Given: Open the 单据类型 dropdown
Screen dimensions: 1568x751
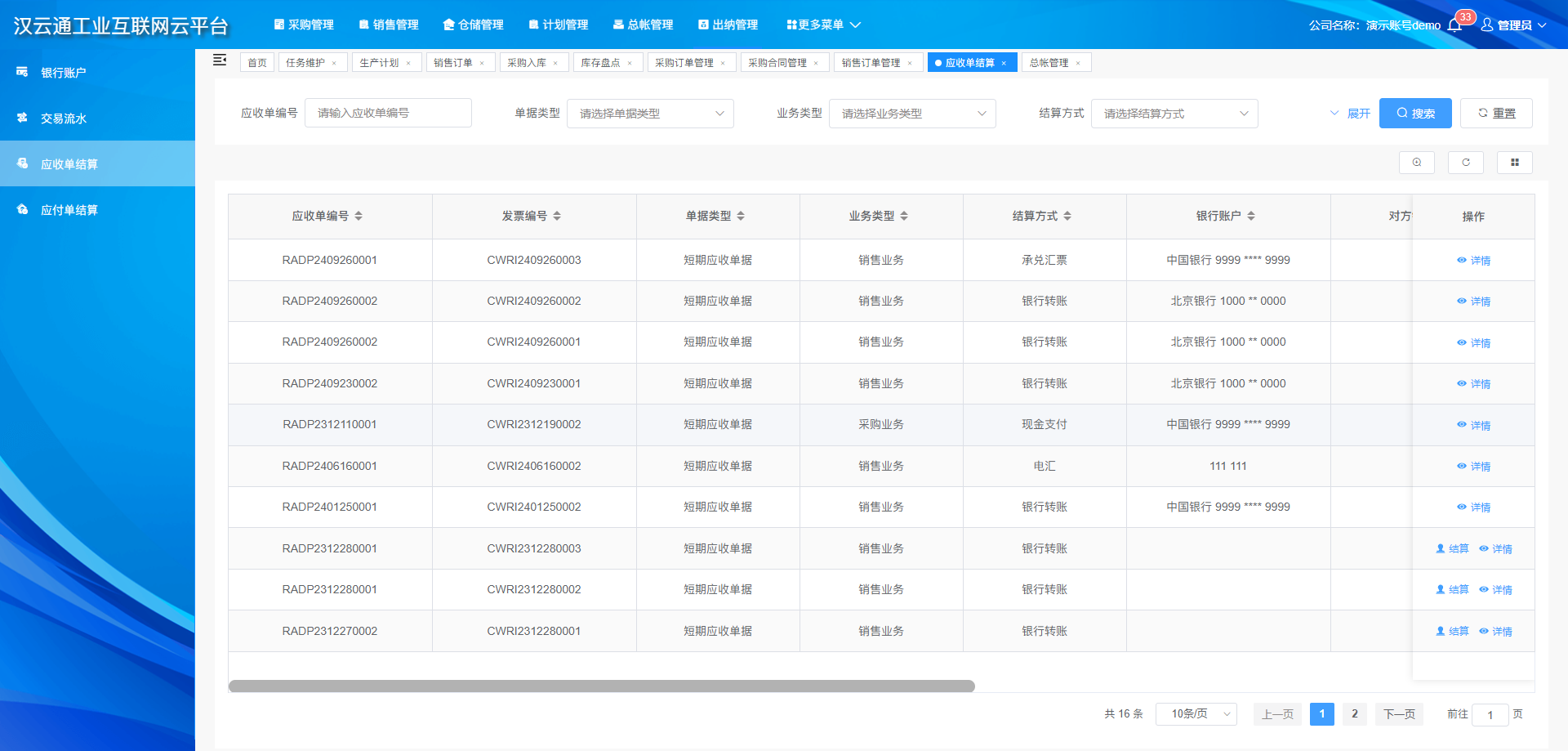Looking at the screenshot, I should click(650, 114).
